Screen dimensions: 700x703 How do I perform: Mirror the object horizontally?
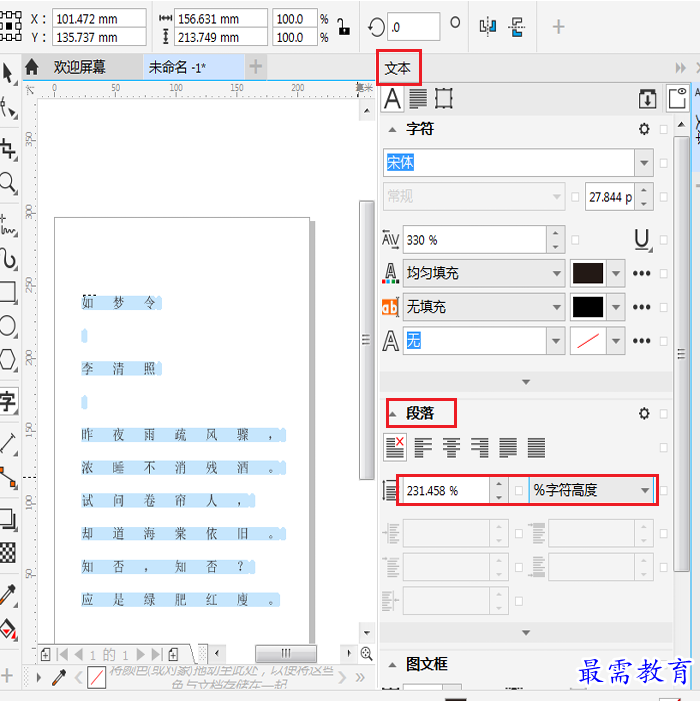pos(487,27)
